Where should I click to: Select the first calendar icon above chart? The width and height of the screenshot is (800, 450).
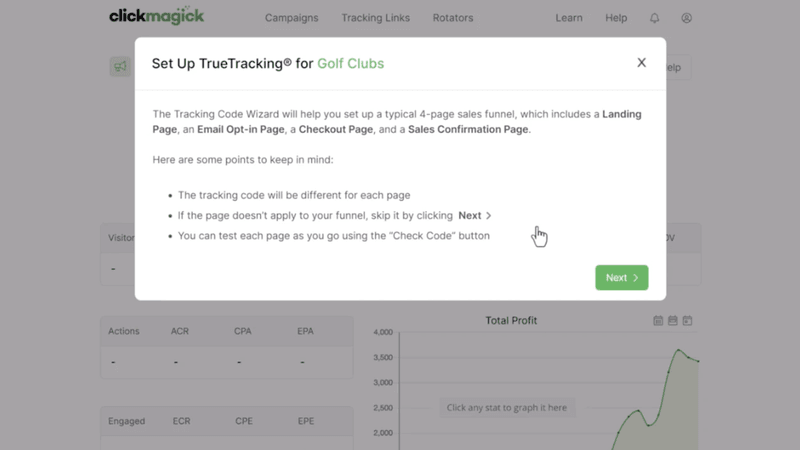[658, 321]
